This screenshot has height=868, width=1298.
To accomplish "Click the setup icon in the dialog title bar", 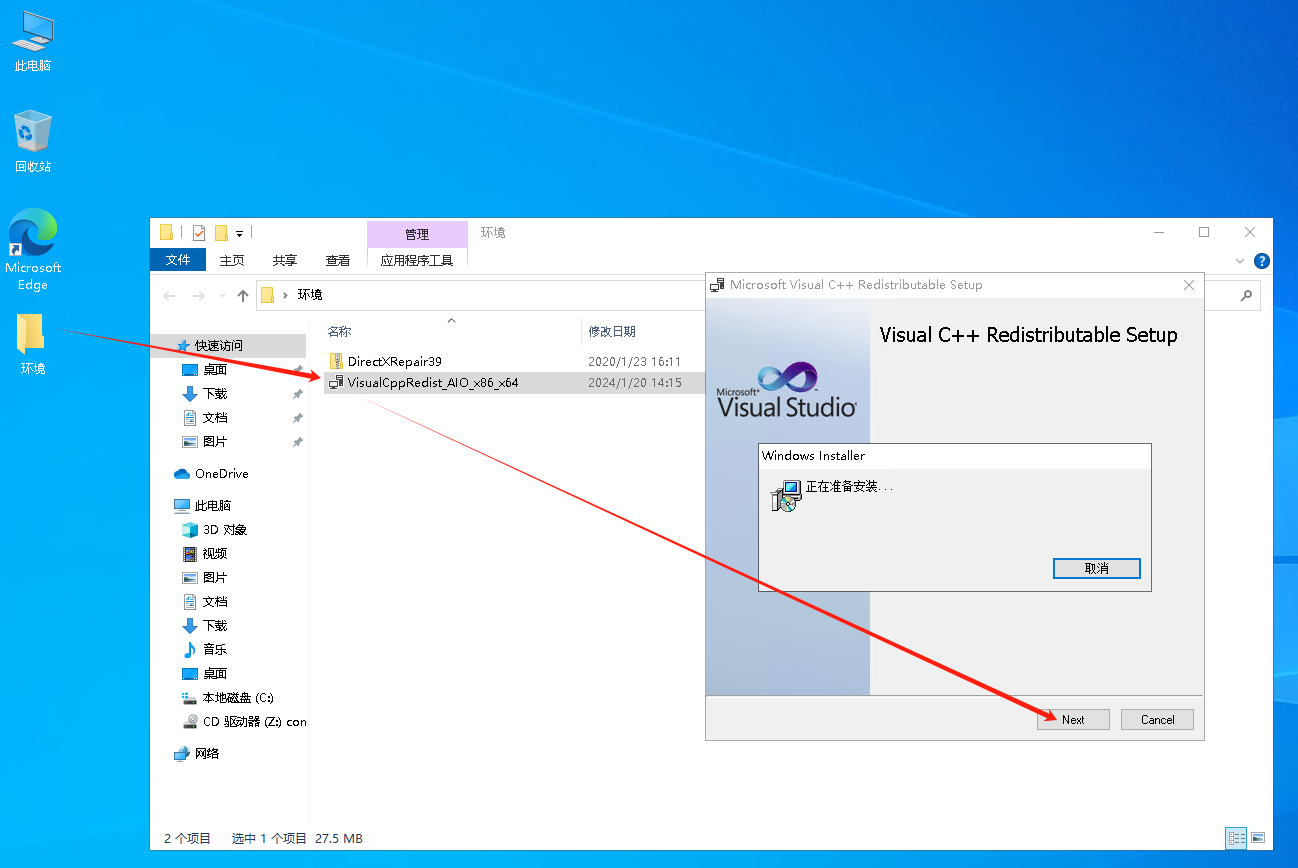I will pos(717,285).
